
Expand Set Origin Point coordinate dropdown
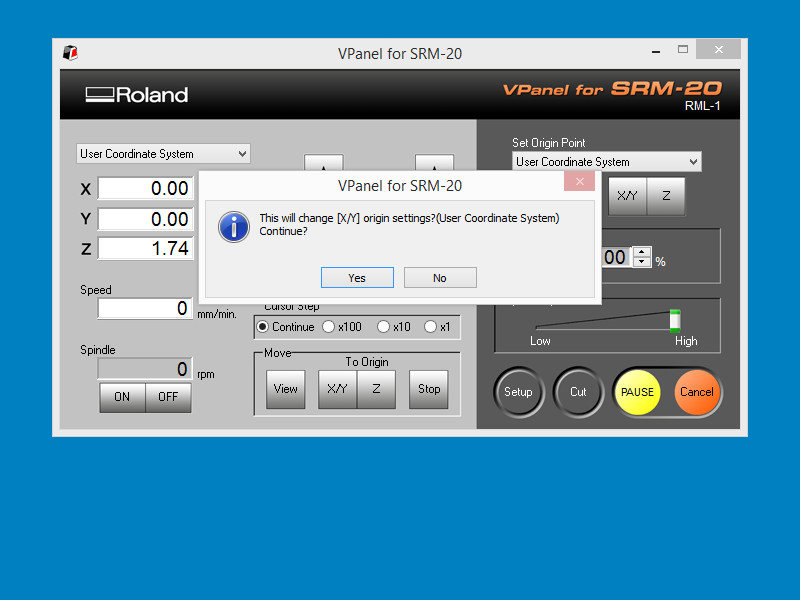tap(607, 162)
